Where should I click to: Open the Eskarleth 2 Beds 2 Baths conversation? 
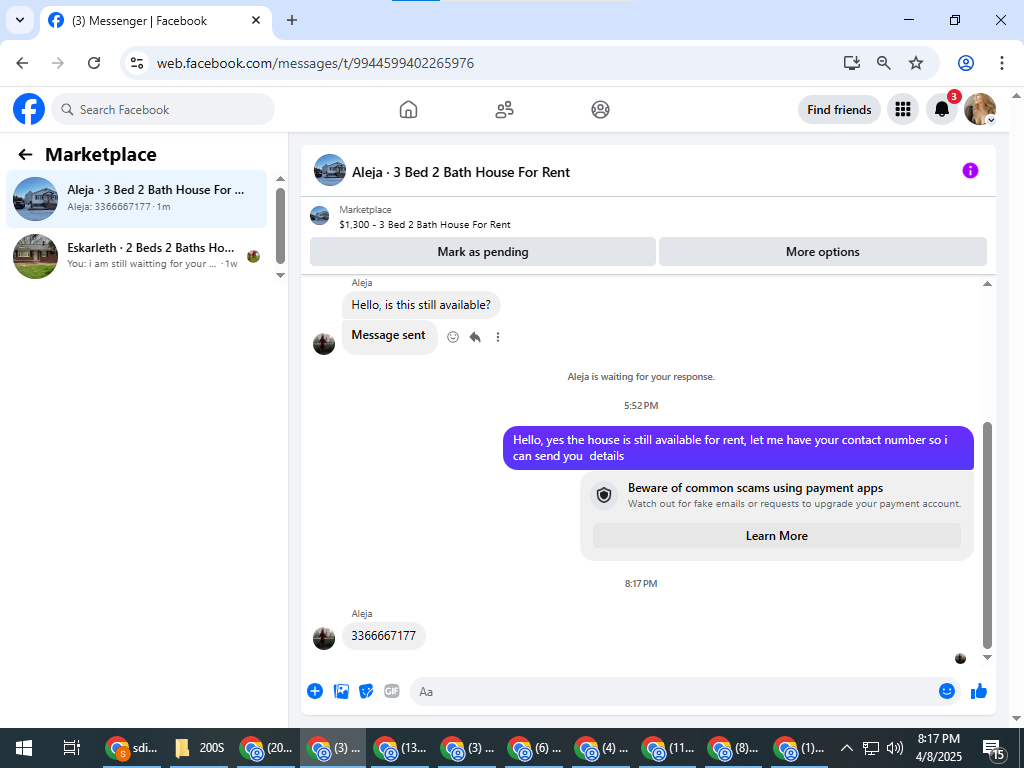pyautogui.click(x=136, y=256)
